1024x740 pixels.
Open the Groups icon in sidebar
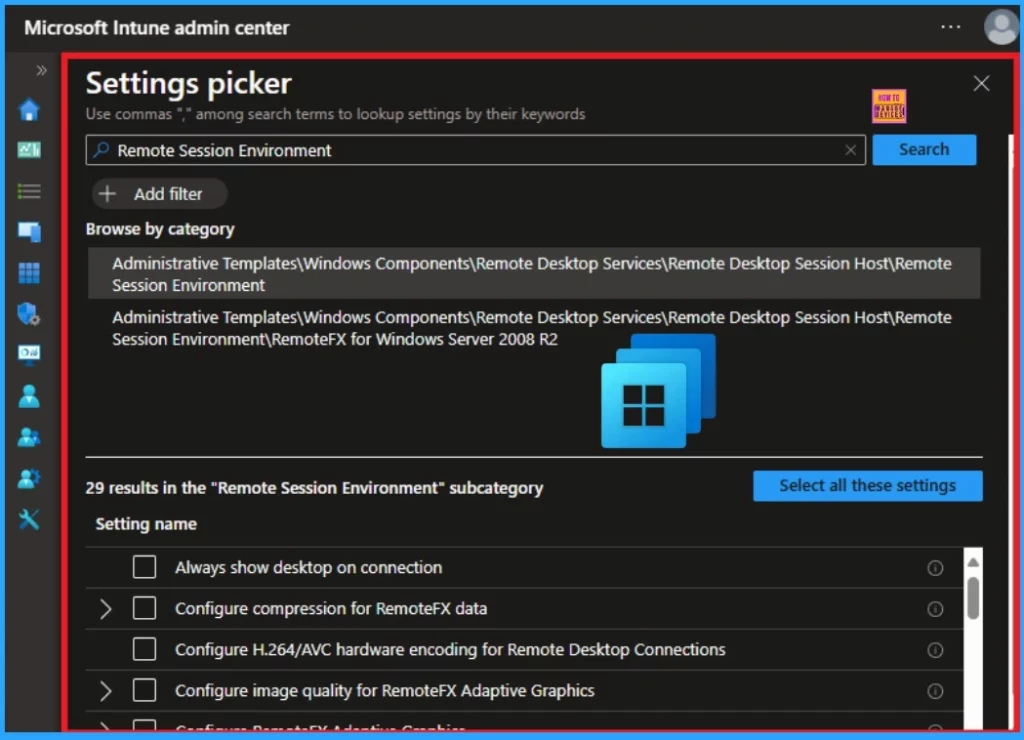click(x=29, y=437)
